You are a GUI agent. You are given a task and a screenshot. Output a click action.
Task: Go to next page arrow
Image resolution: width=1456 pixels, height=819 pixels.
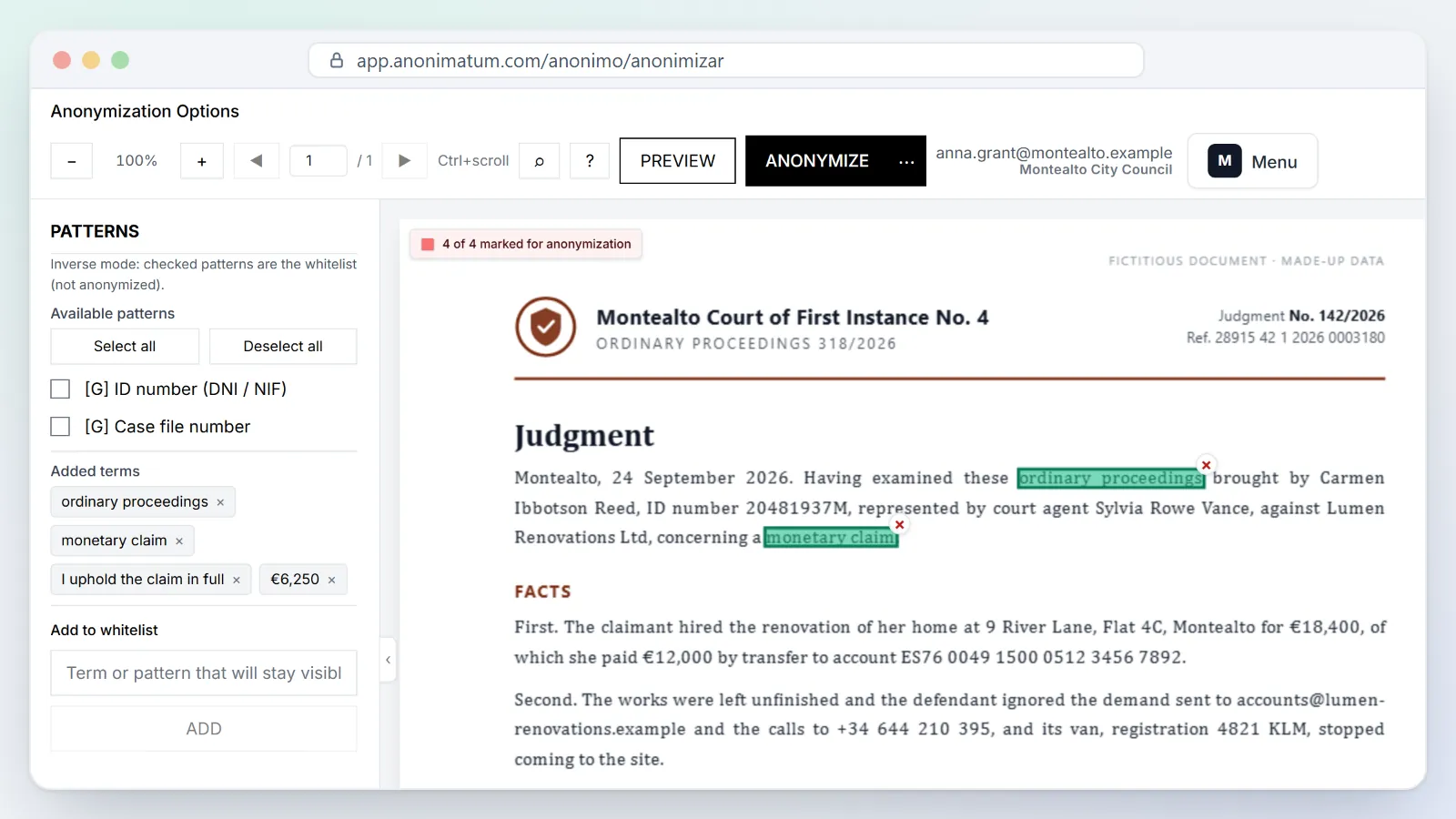tap(405, 161)
